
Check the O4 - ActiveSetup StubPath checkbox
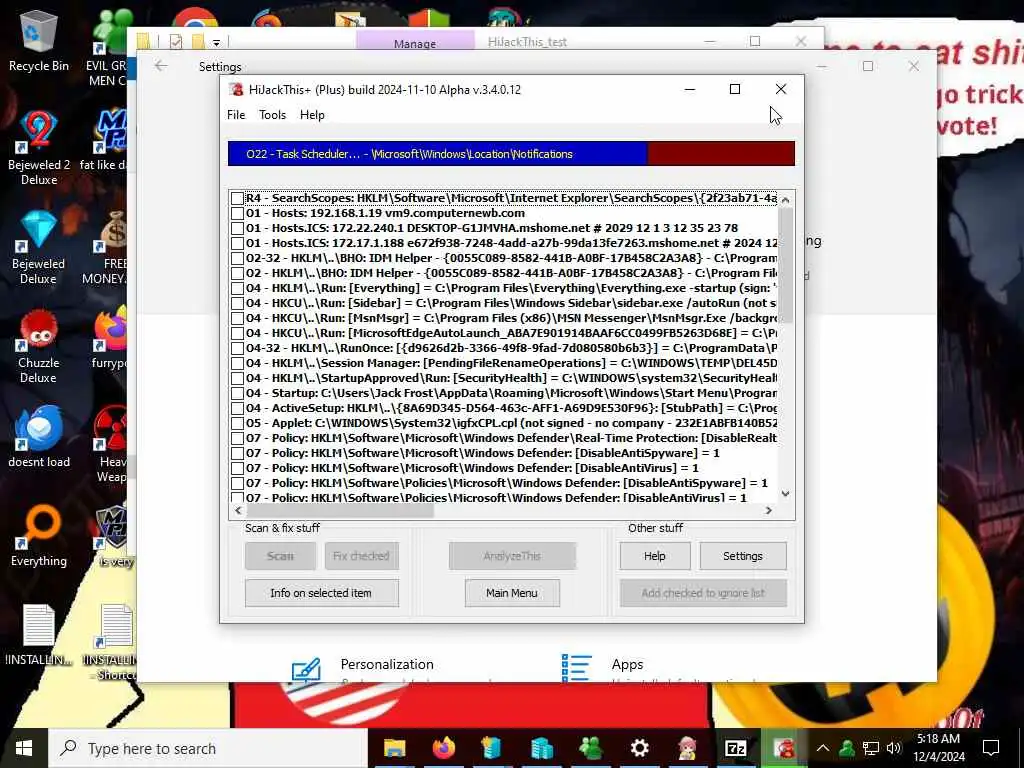click(x=237, y=408)
